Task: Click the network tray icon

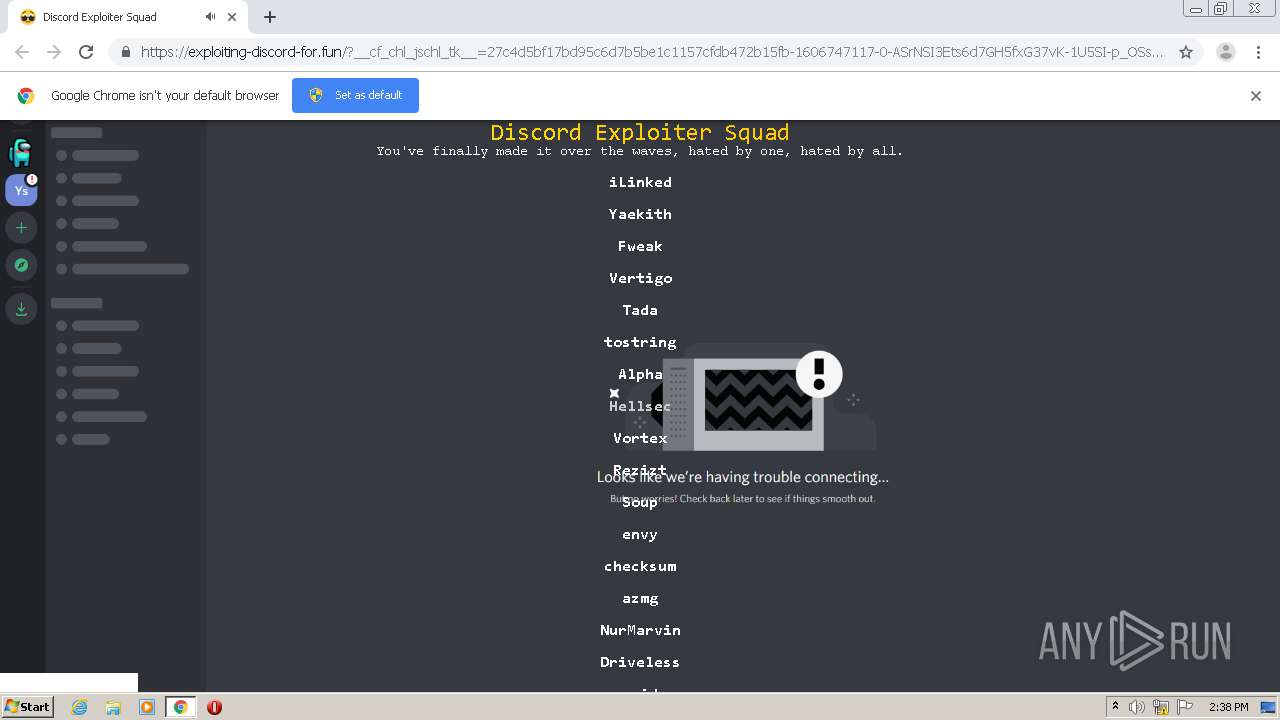Action: click(1160, 707)
